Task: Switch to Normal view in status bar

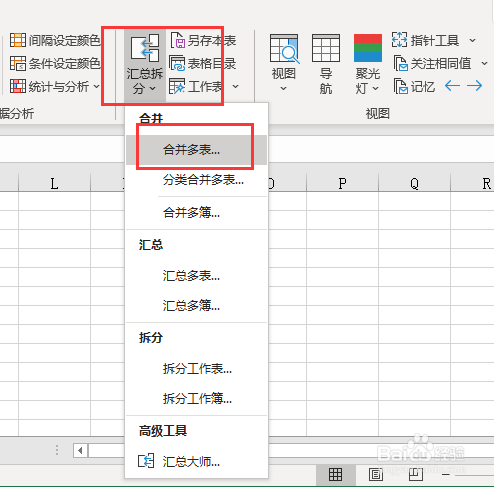Action: 335,475
